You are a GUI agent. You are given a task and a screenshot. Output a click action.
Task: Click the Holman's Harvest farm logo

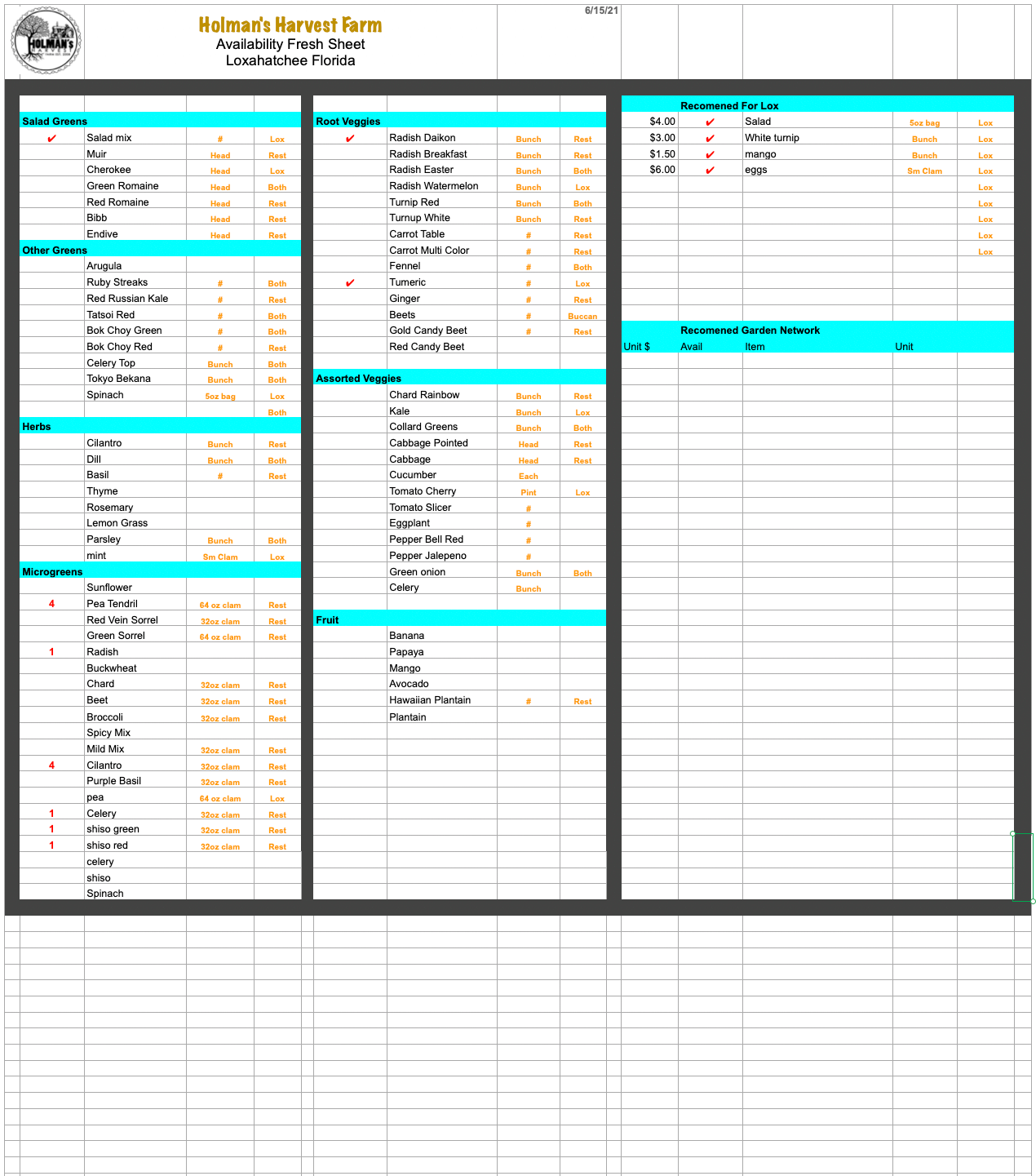pos(46,41)
